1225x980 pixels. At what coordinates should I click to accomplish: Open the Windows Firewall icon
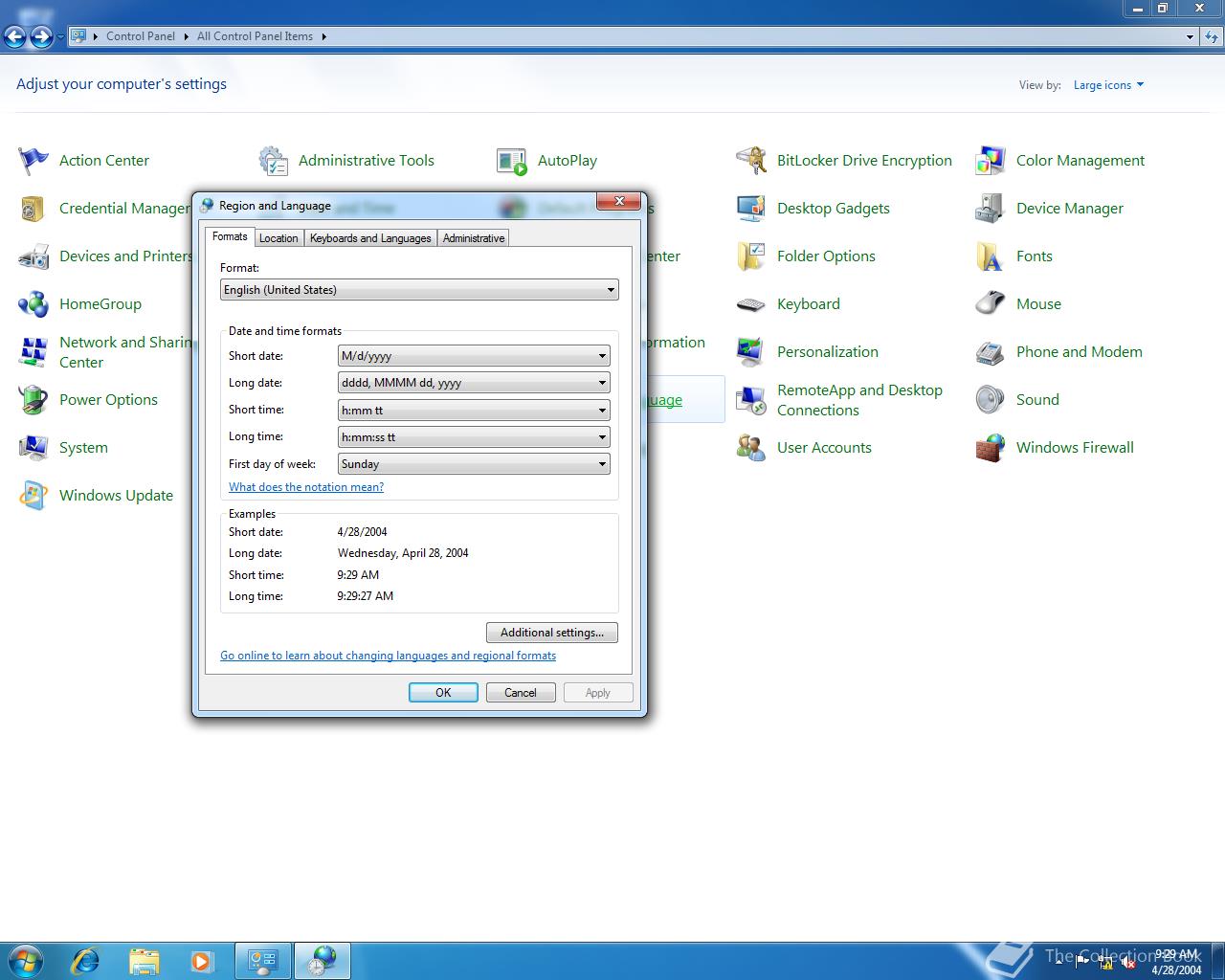coord(991,448)
